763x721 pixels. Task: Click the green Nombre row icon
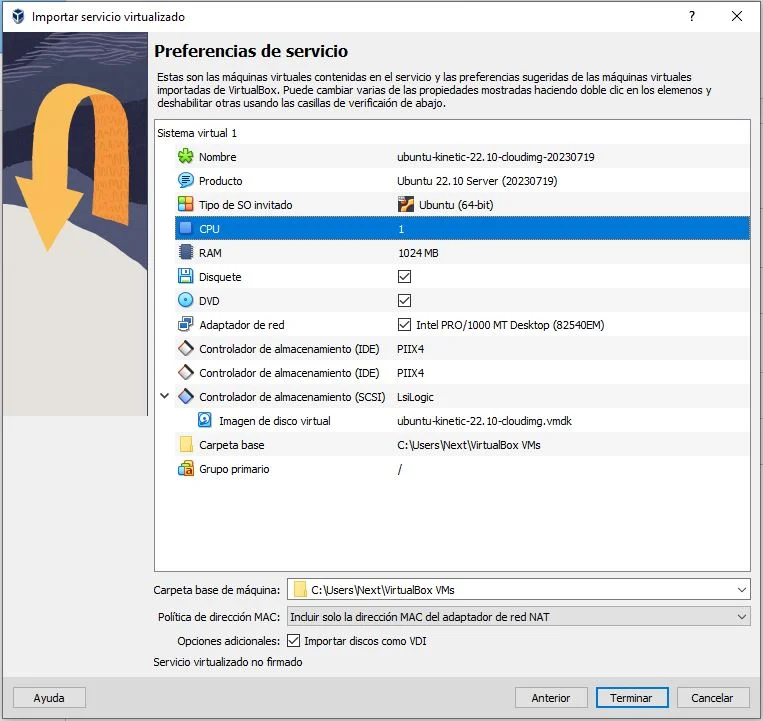tap(185, 157)
